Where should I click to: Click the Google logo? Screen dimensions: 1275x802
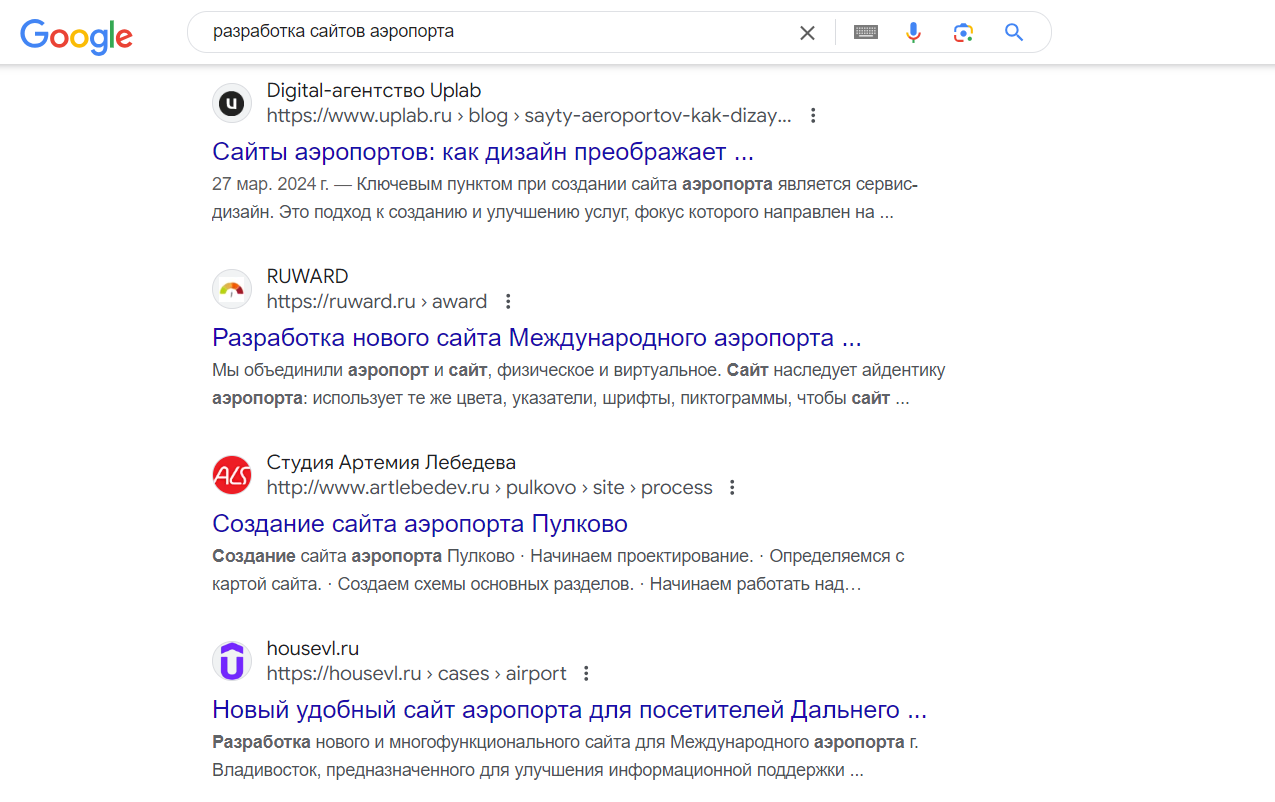[76, 35]
